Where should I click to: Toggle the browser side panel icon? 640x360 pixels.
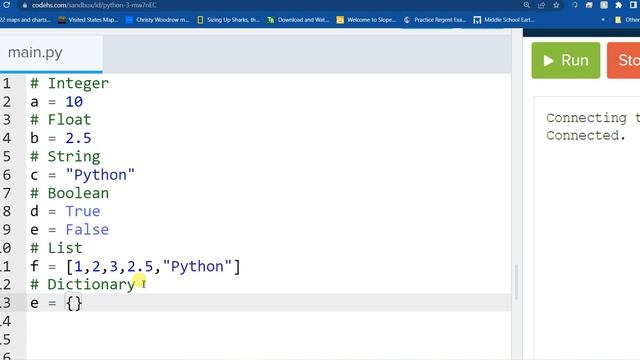coord(633,5)
